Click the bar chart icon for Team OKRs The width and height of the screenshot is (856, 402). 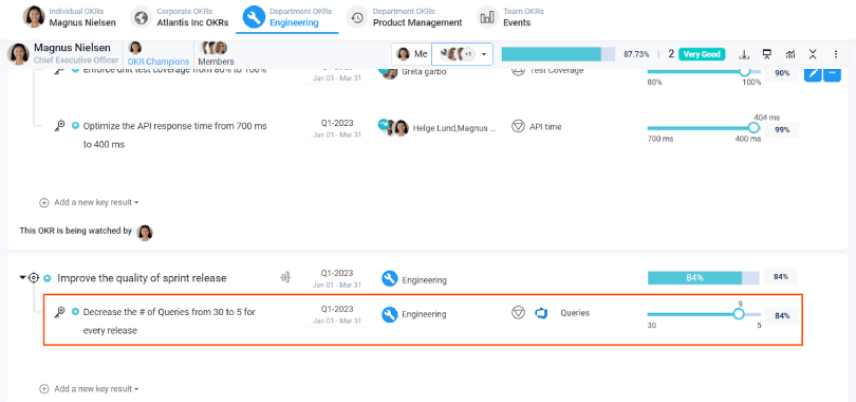coord(486,17)
